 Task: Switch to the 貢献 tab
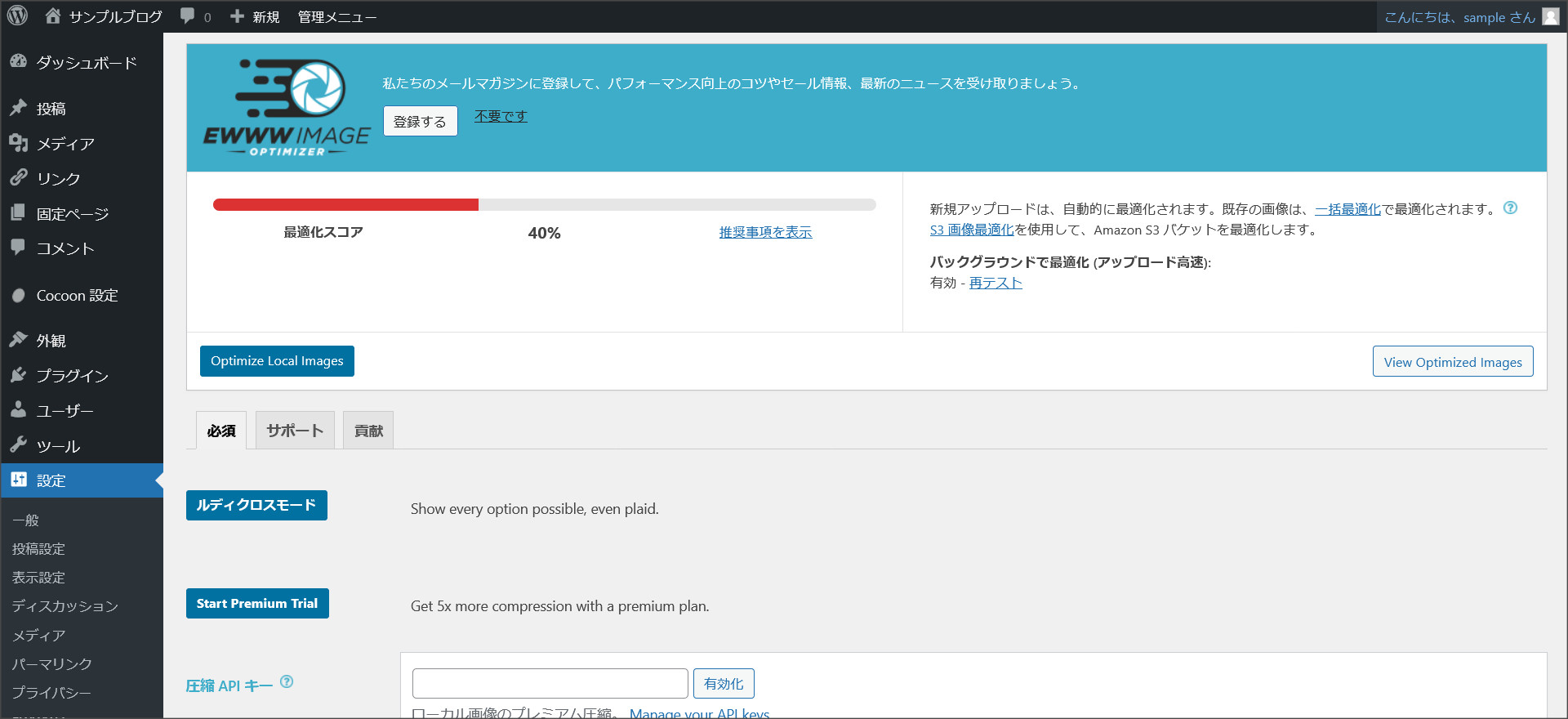pos(368,431)
